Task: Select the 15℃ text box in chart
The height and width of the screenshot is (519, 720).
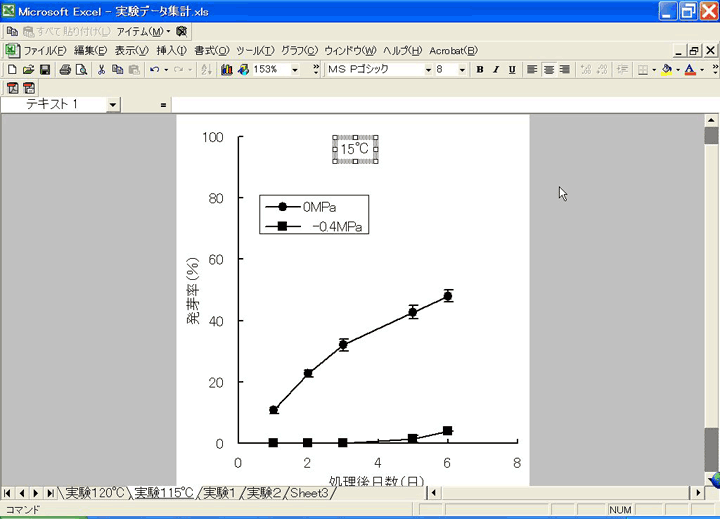Action: (355, 149)
